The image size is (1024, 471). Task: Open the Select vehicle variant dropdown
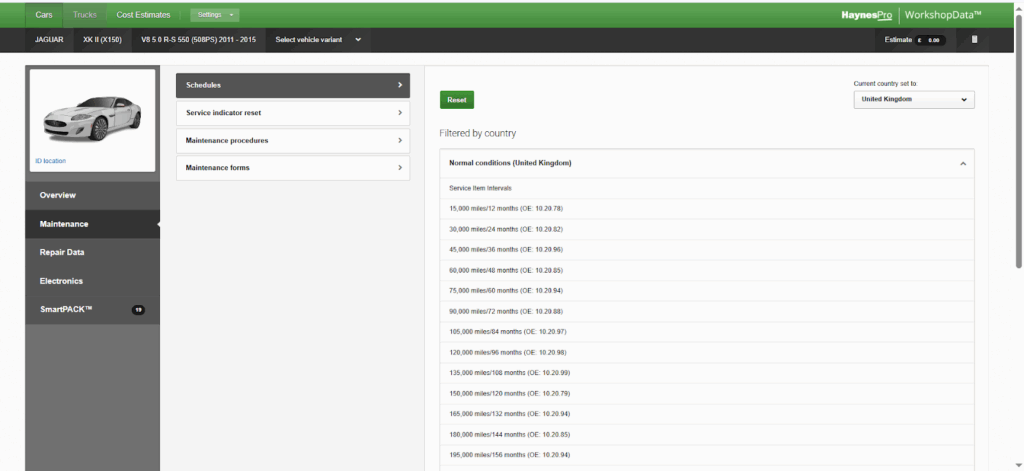(x=317, y=40)
